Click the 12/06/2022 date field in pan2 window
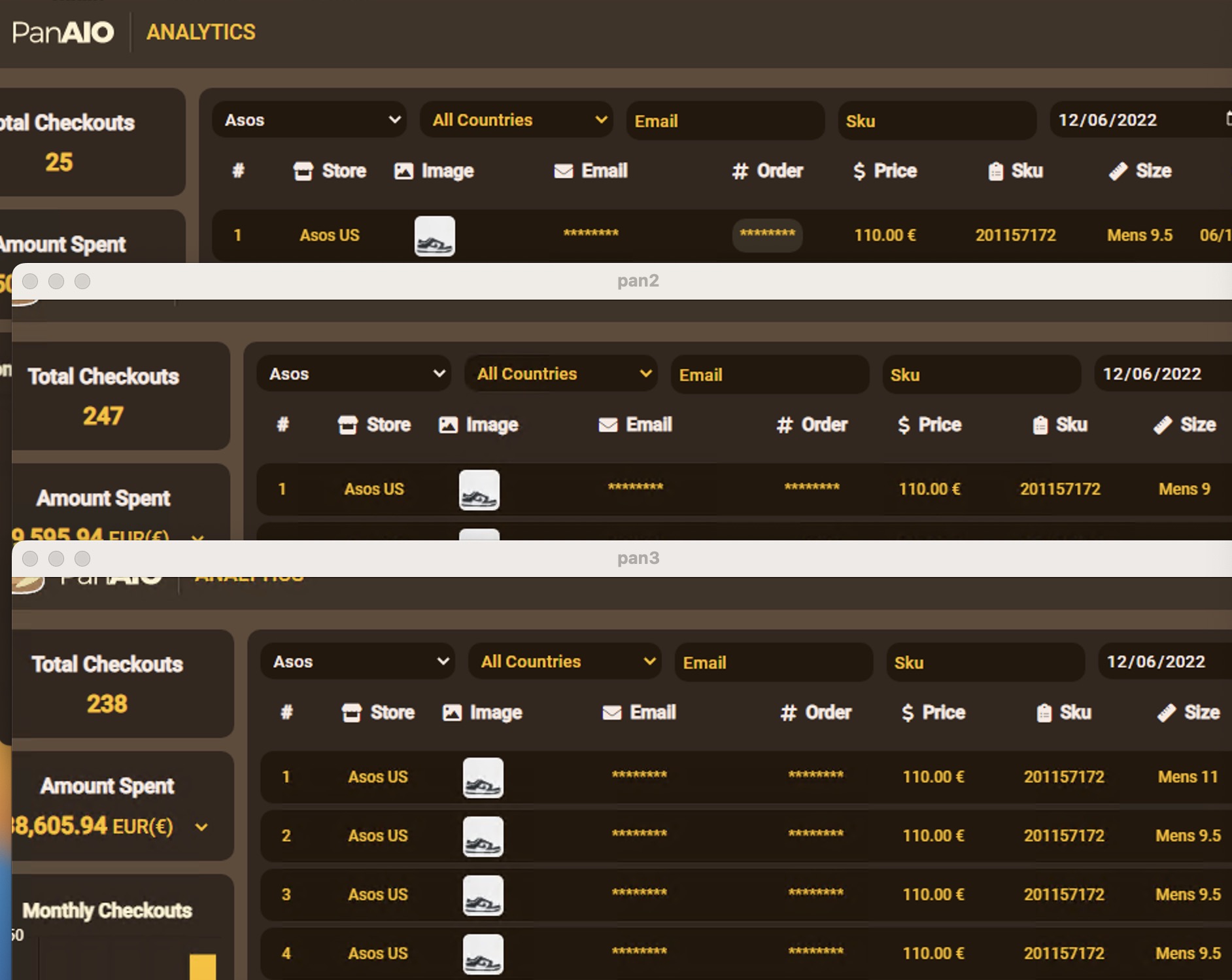Screen dimensions: 1232x980 point(1163,374)
